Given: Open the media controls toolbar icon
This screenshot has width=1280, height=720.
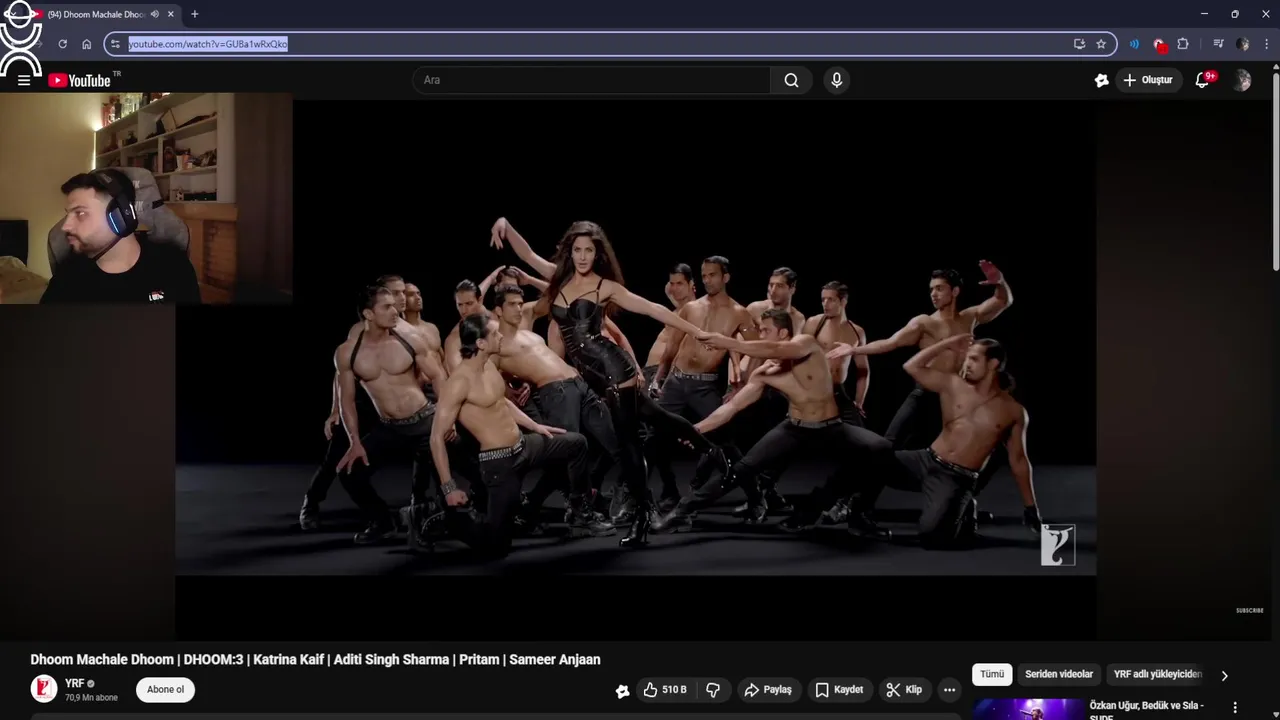Looking at the screenshot, I should coord(1218,44).
